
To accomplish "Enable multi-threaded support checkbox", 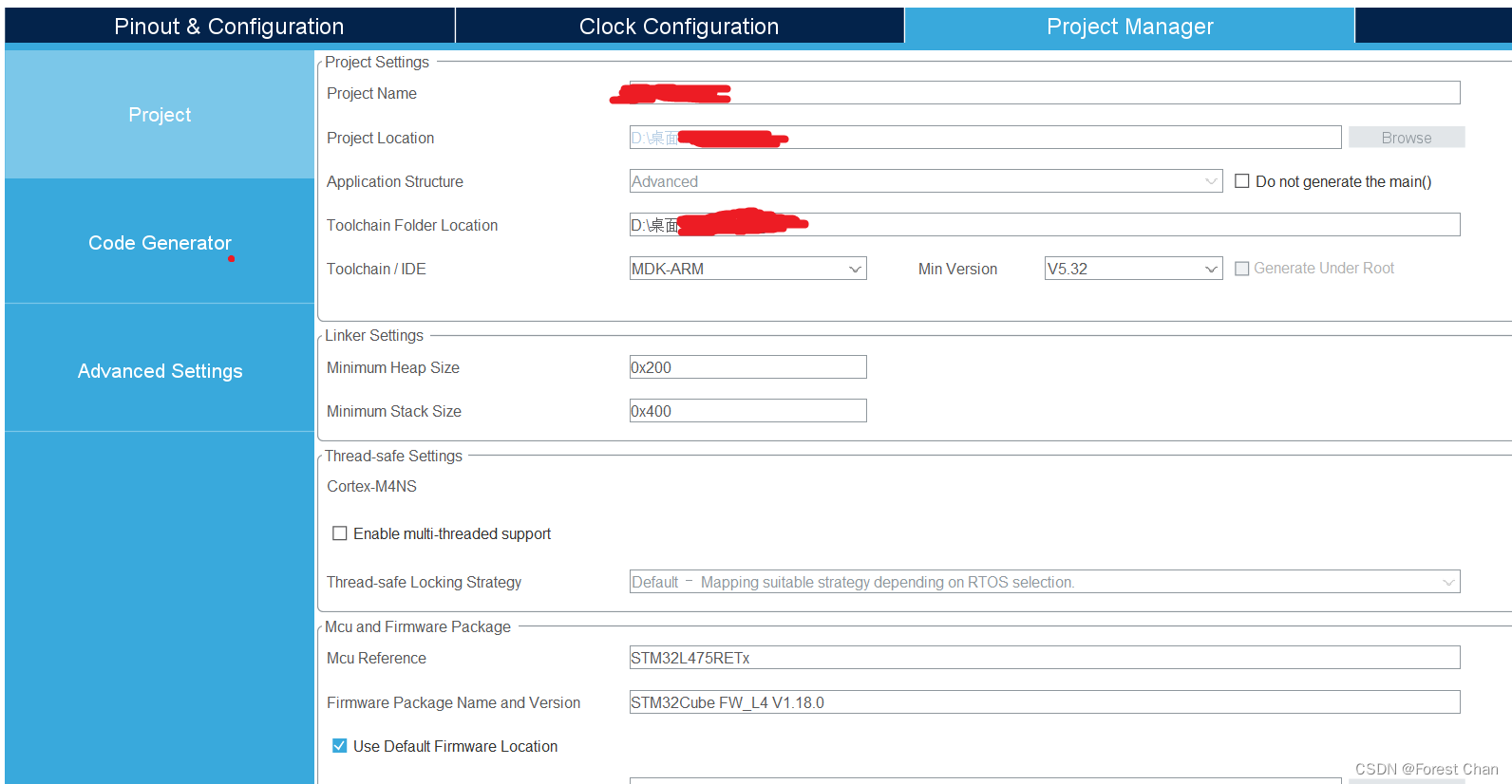I will pyautogui.click(x=339, y=533).
